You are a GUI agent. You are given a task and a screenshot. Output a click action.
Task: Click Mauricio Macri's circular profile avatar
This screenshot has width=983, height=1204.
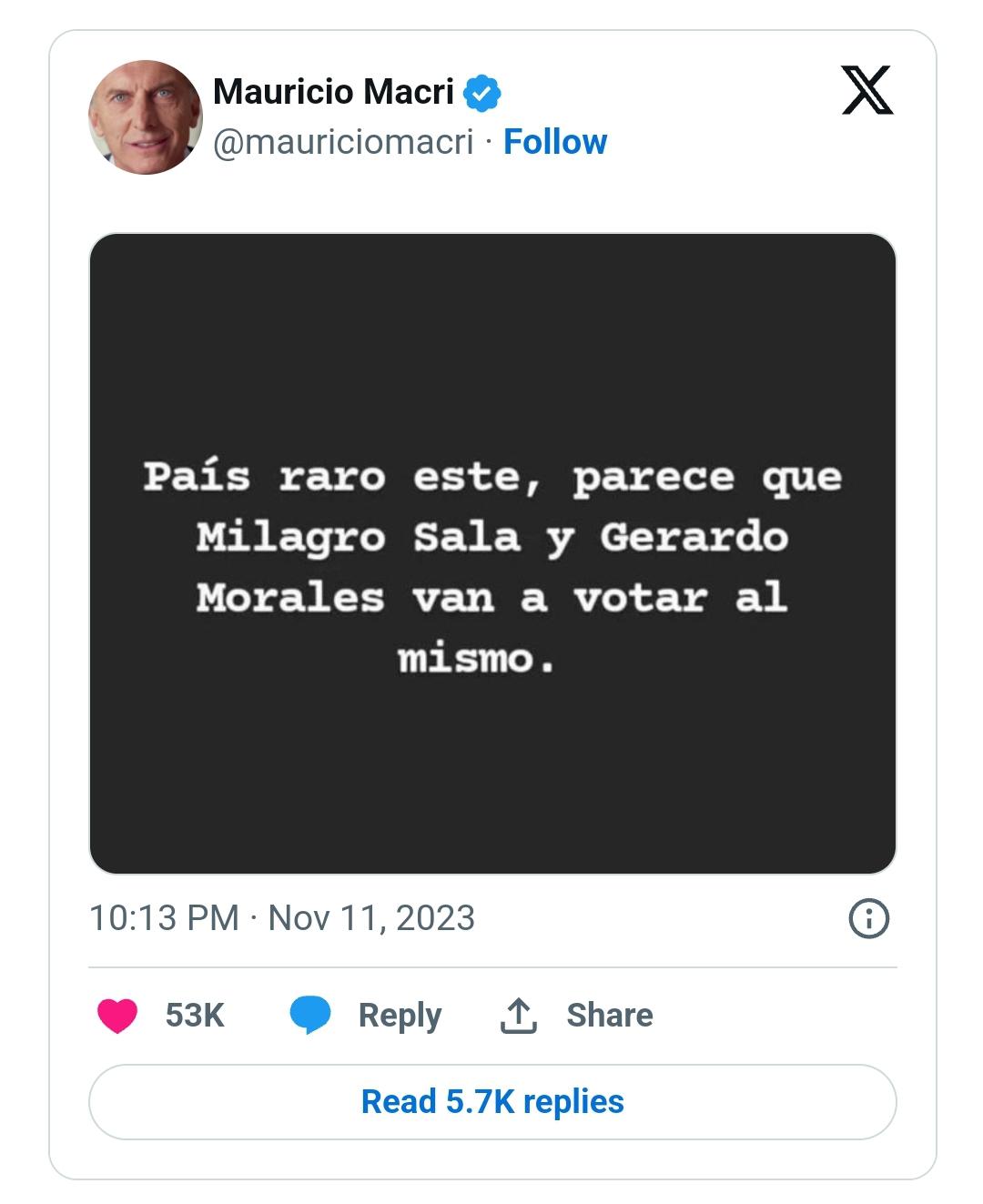click(146, 116)
